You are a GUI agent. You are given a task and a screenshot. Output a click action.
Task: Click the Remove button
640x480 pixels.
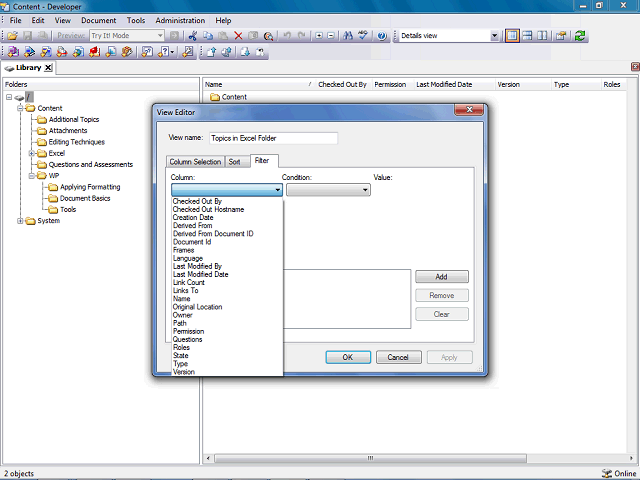point(442,296)
